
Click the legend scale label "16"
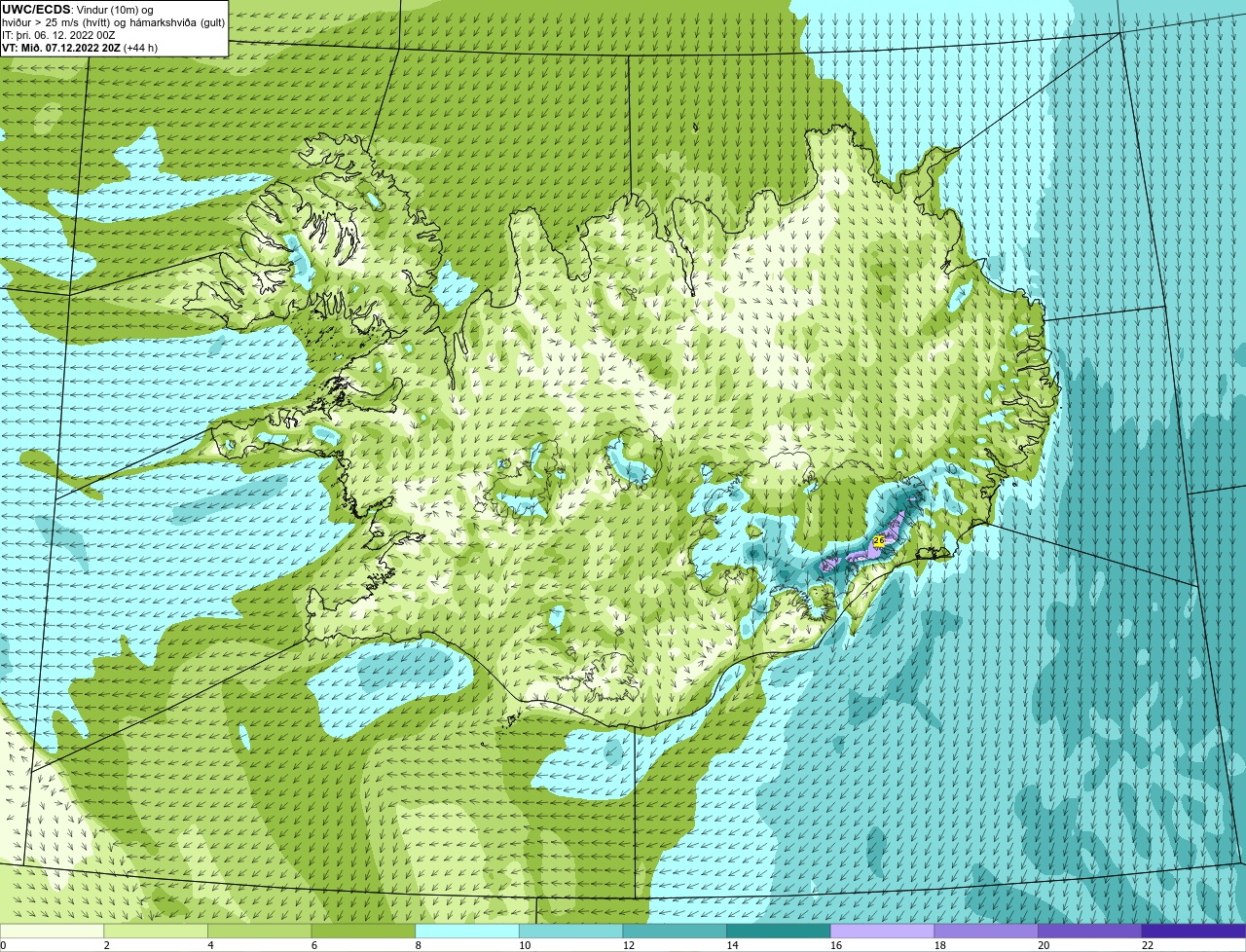(835, 945)
